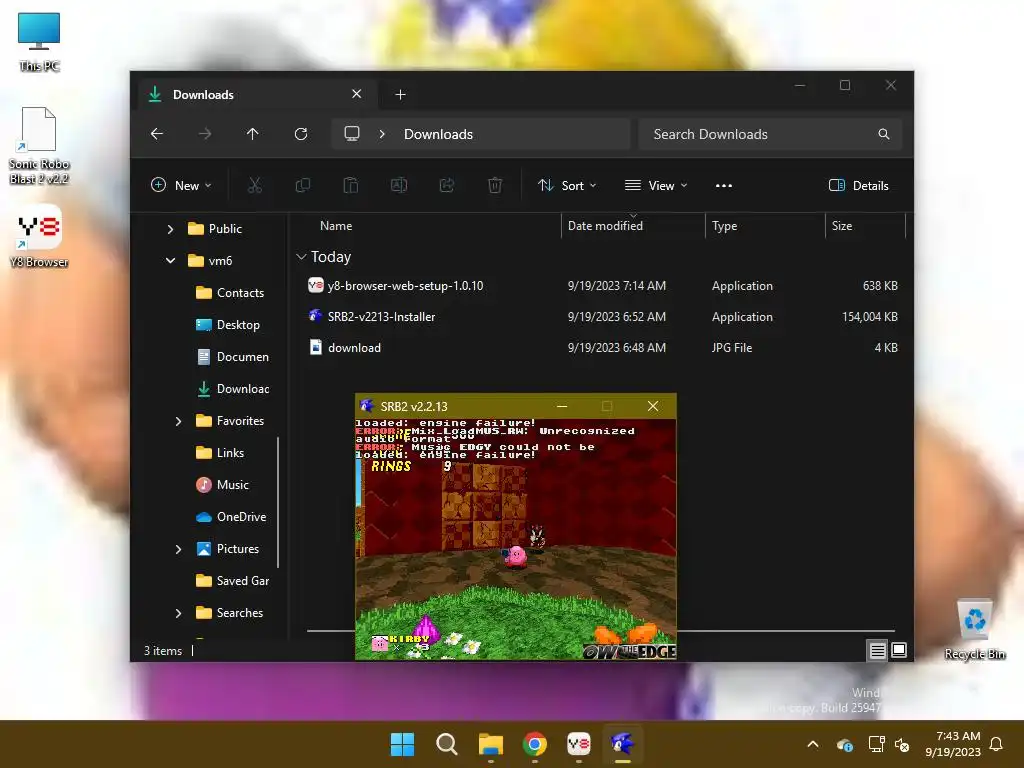Click the Paste clipboard icon in the toolbar
1024x768 pixels.
(351, 185)
